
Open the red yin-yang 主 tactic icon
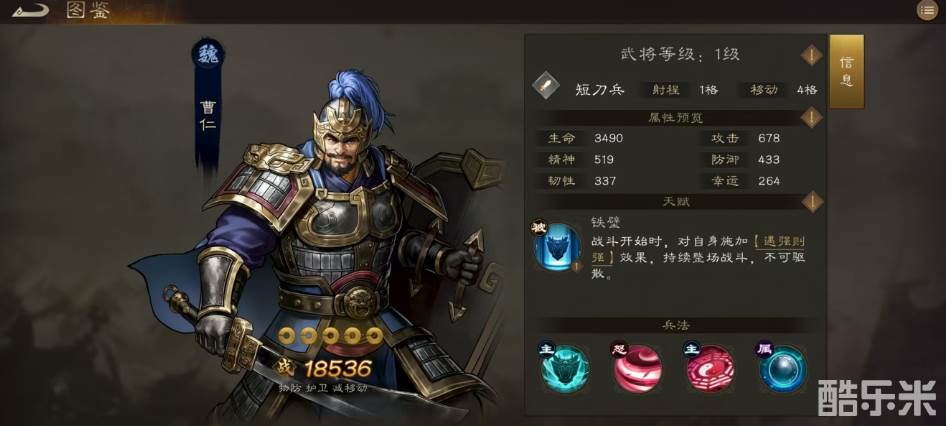pos(710,368)
